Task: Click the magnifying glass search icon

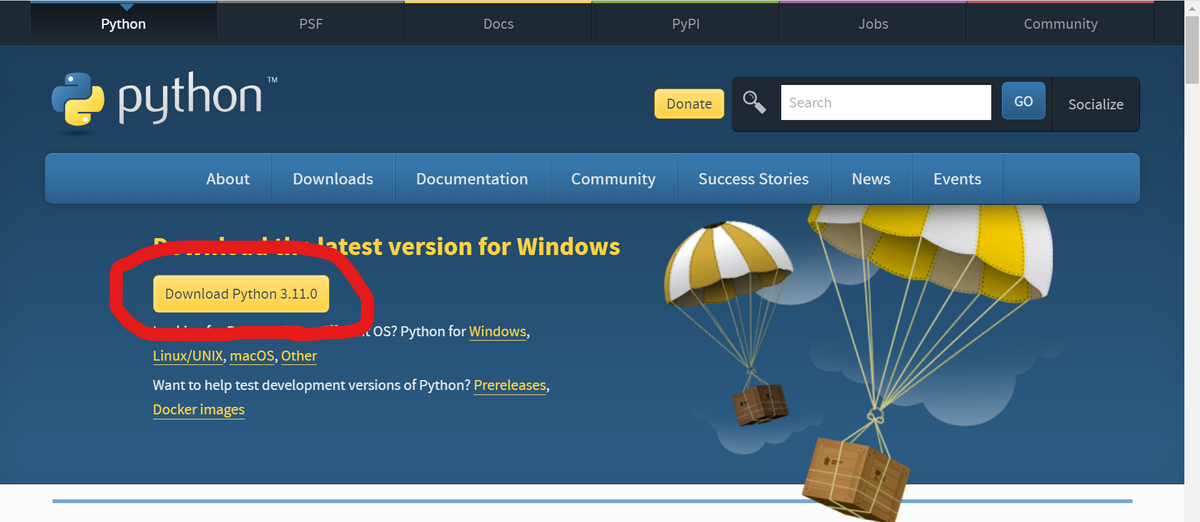Action: pyautogui.click(x=754, y=101)
